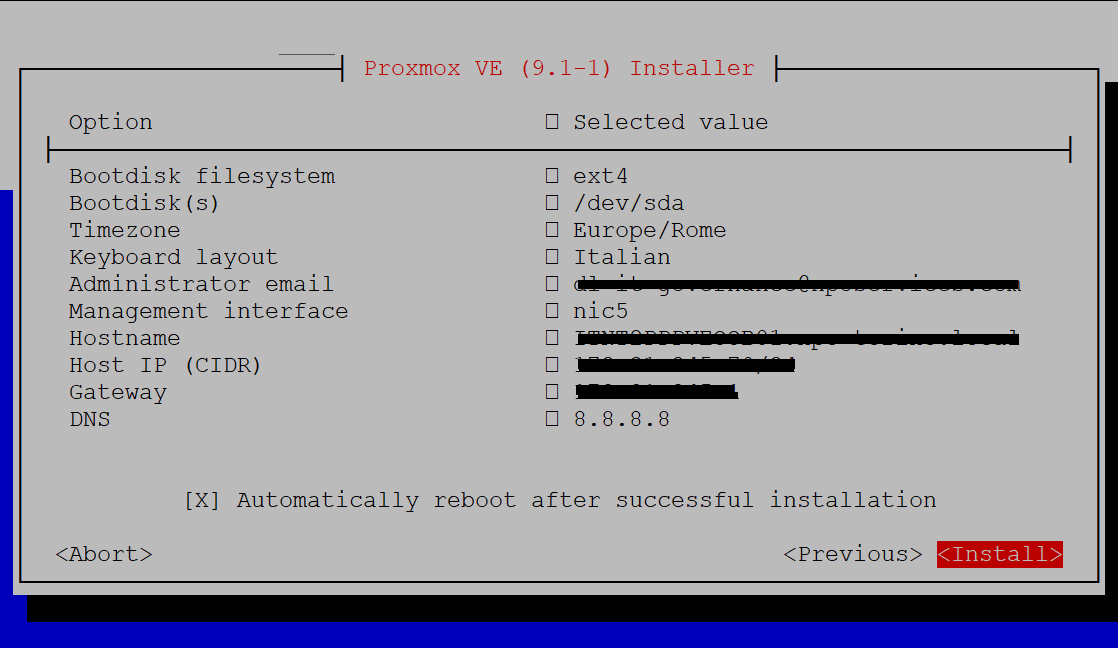The image size is (1118, 649).
Task: Click the /dev/sda bootdisk value
Action: (628, 204)
